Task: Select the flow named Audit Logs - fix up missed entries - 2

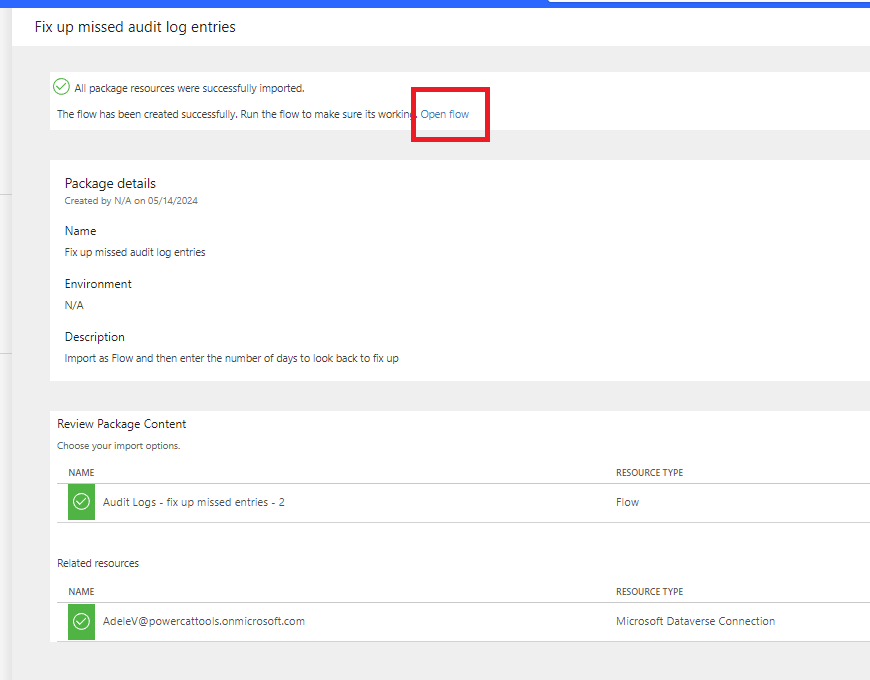Action: tap(193, 501)
